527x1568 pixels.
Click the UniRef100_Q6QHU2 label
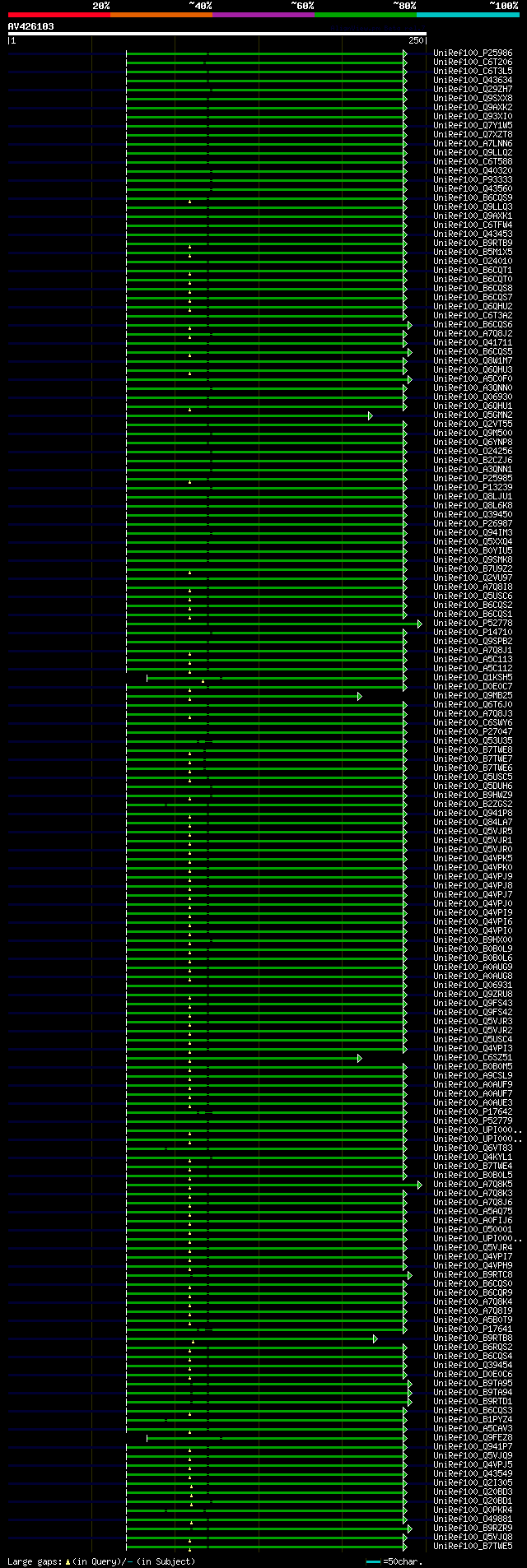pos(473,307)
